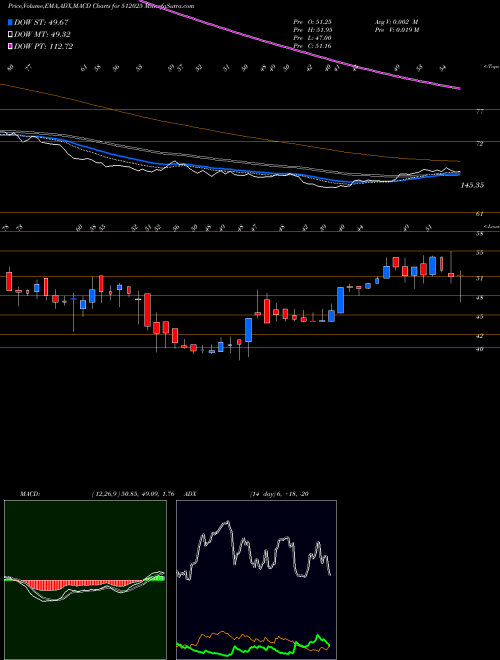The height and width of the screenshot is (660, 500).
Task: Click the 55 candlestick axis label
Action: point(480,253)
